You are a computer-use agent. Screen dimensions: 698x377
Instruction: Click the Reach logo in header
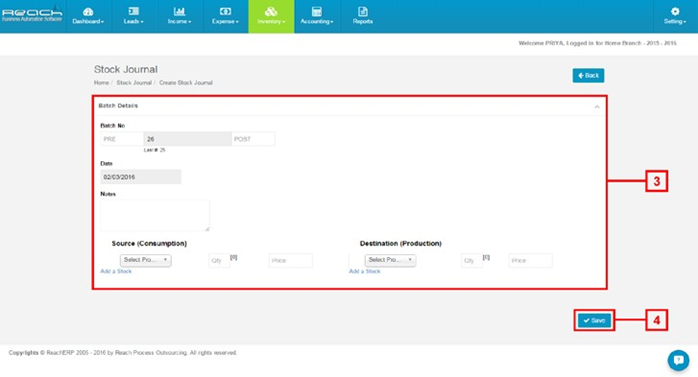point(32,15)
